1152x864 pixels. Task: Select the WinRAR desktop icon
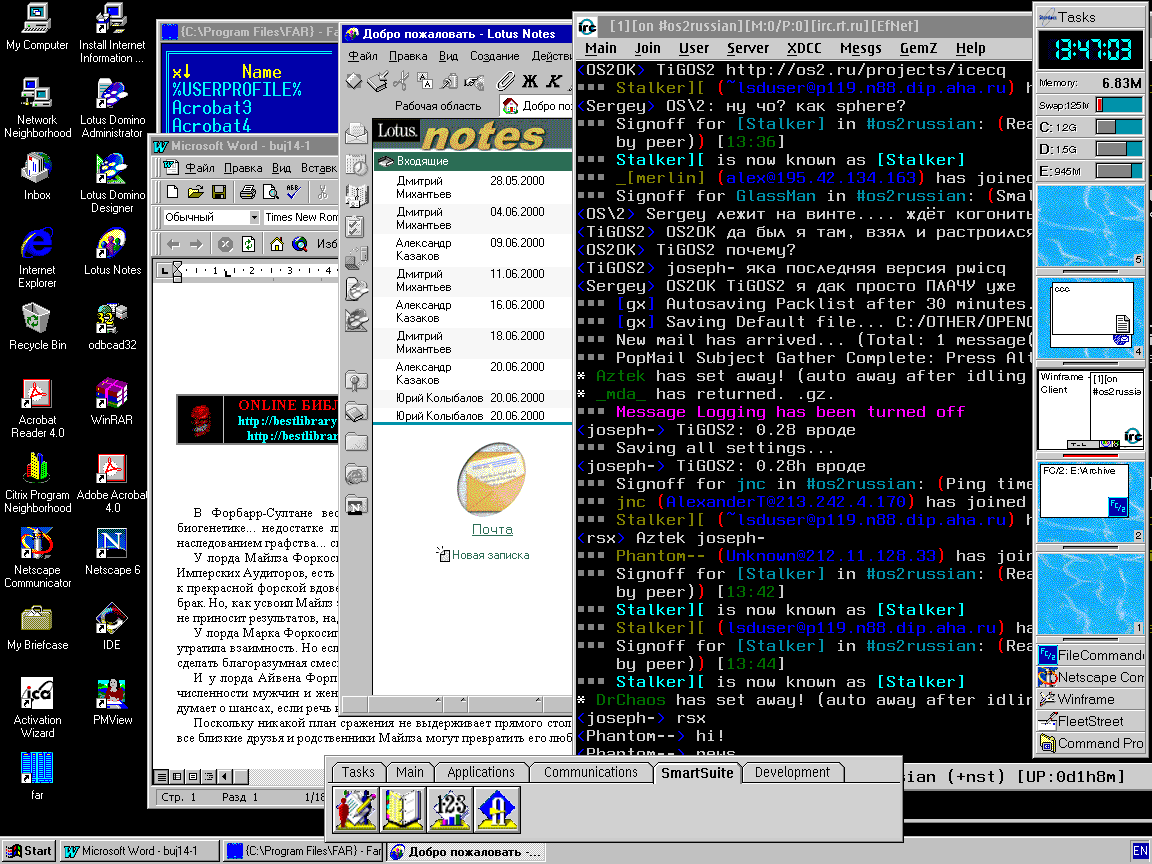112,401
